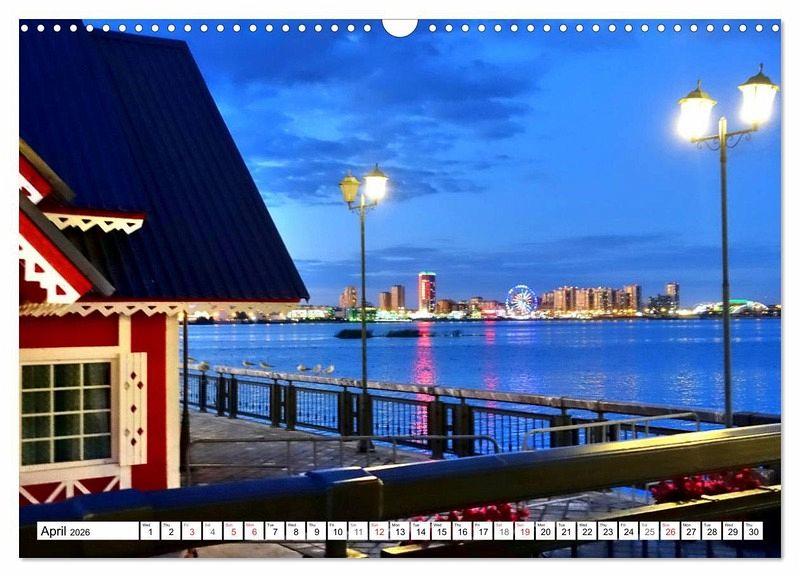The height and width of the screenshot is (577, 800).
Task: Select date 10 in the calendar strip
Action: [337, 531]
